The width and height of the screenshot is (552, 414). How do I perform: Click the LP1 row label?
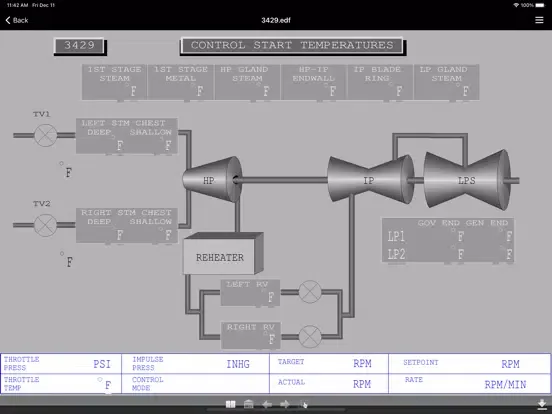click(x=396, y=237)
